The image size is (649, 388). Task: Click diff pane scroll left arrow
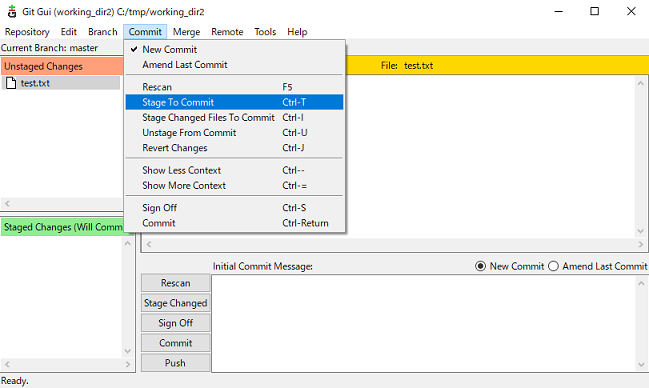(149, 244)
